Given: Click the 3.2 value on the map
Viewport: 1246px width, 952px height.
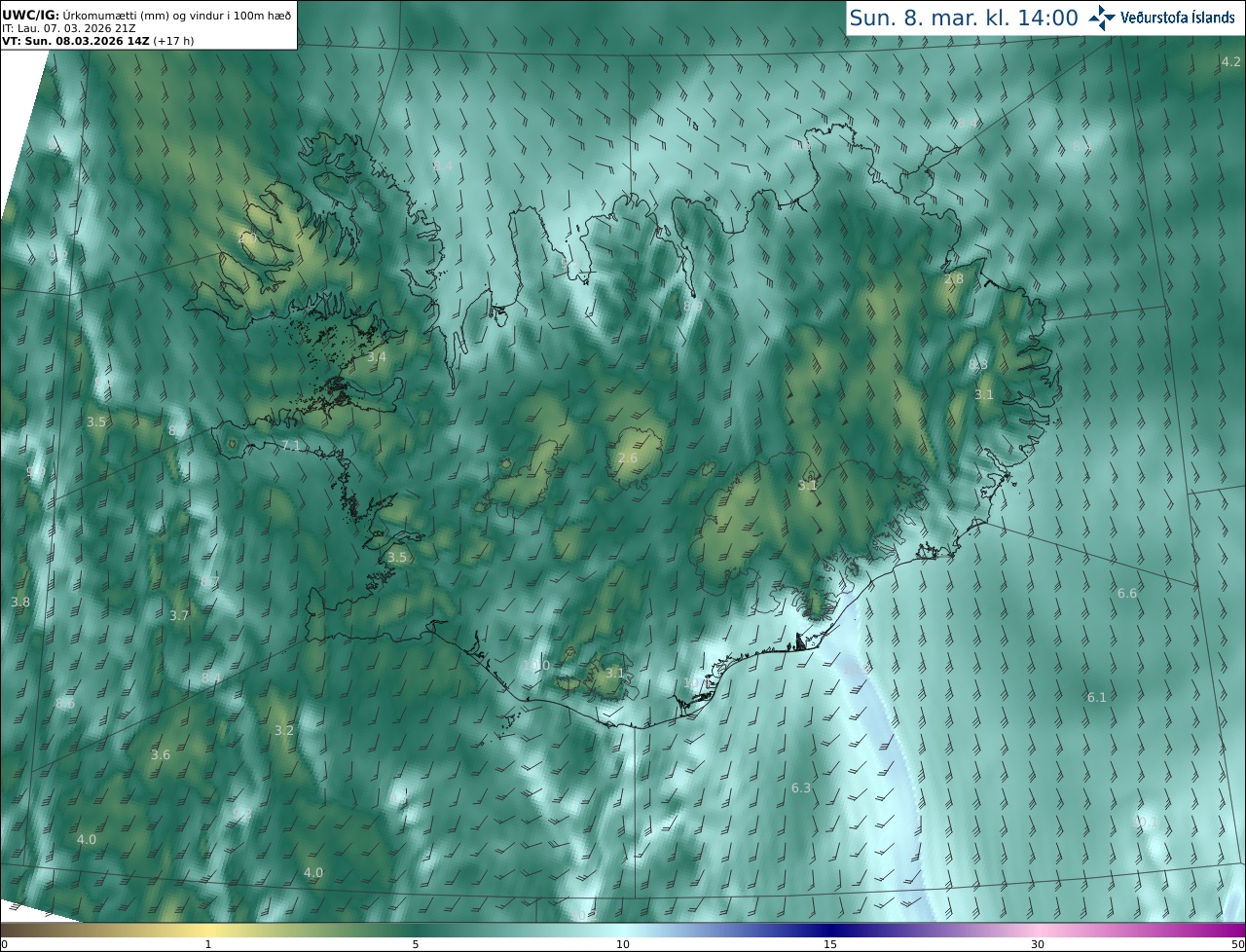Looking at the screenshot, I should (284, 730).
